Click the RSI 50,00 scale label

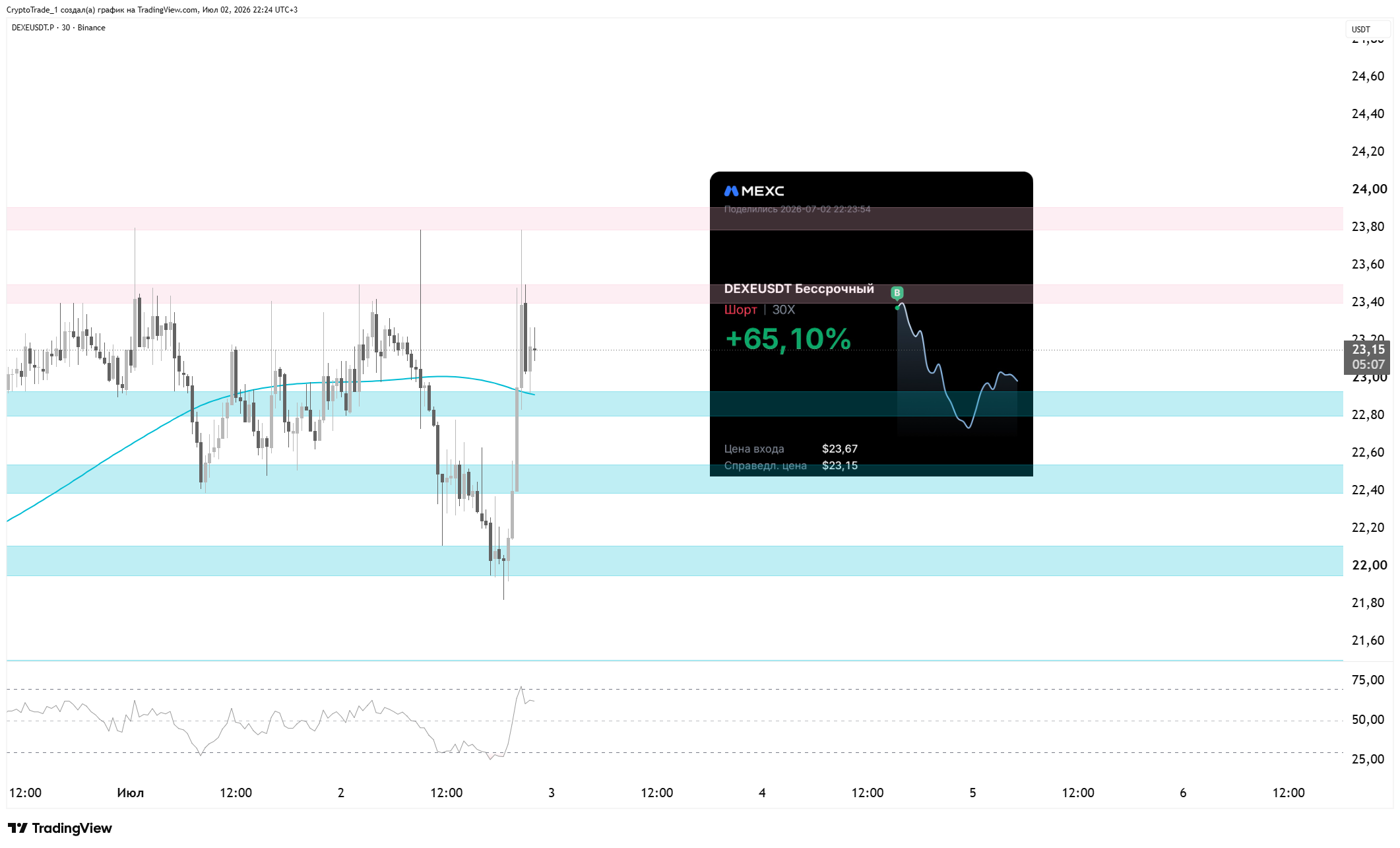click(1368, 719)
